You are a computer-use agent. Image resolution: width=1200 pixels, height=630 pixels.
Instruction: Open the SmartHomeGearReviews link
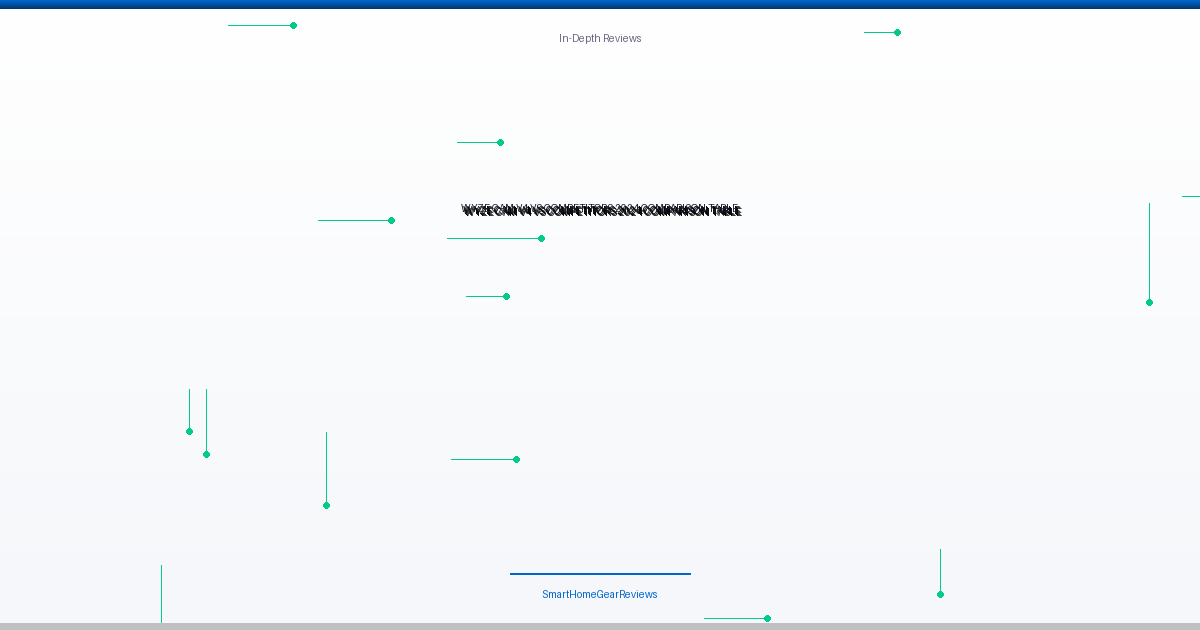600,594
